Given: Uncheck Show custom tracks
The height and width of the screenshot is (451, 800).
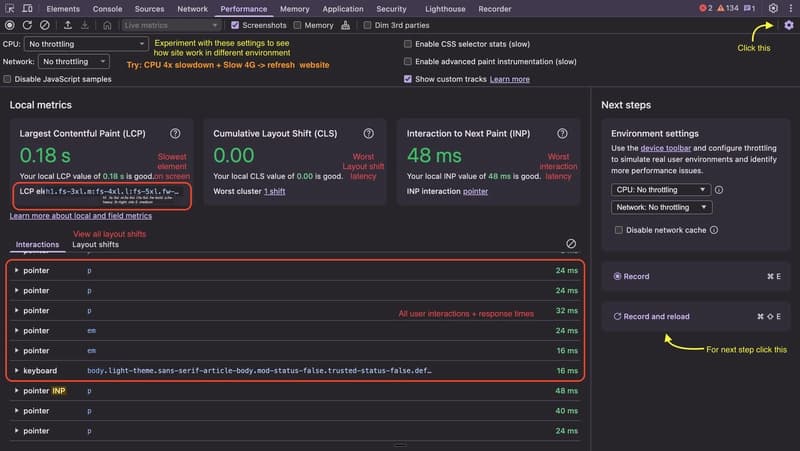Looking at the screenshot, I should [x=408, y=79].
